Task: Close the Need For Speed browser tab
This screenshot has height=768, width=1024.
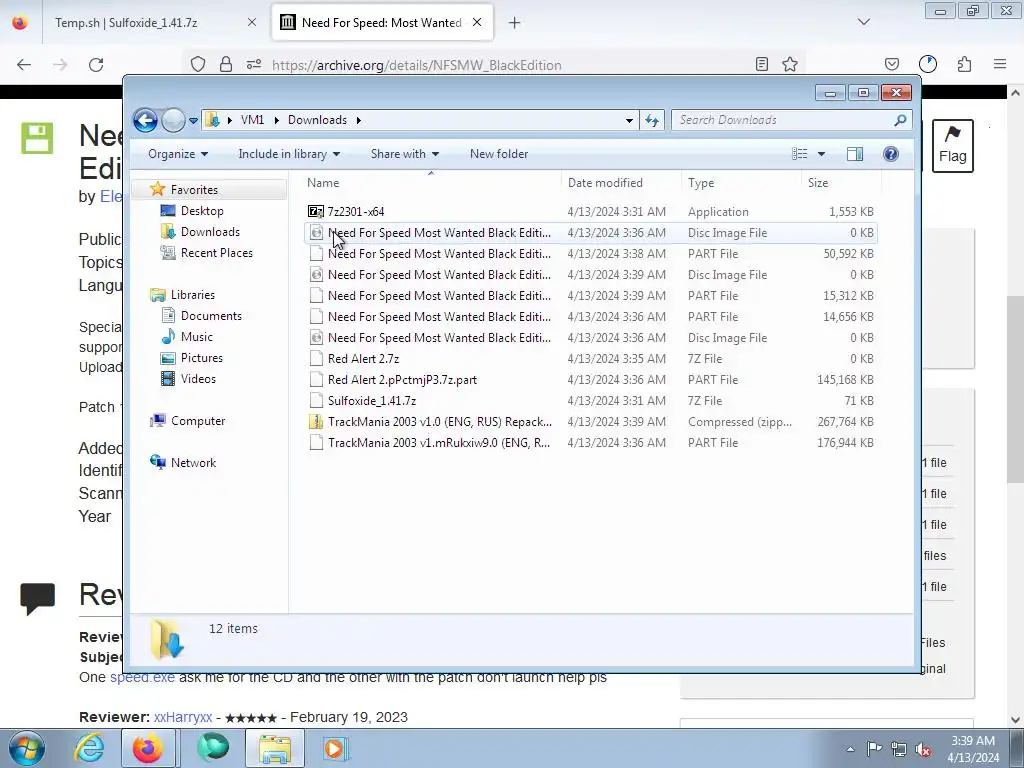Action: (x=477, y=22)
